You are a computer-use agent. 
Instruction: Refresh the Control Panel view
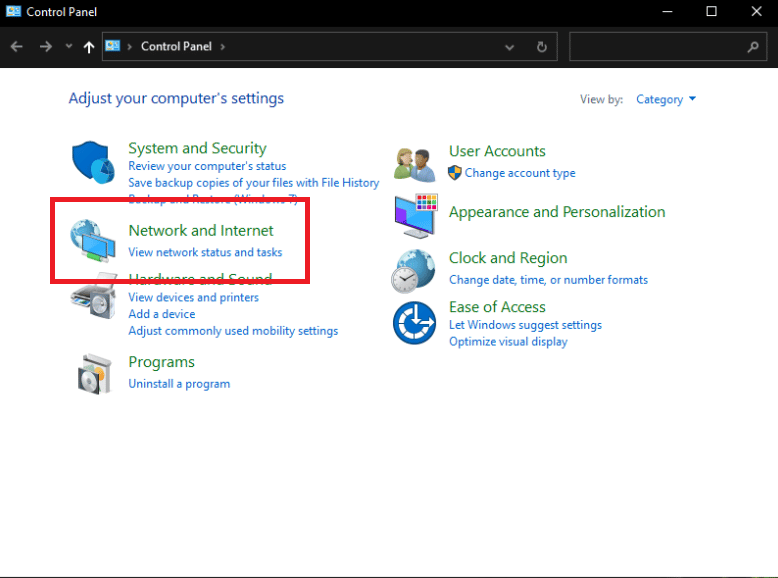pyautogui.click(x=542, y=47)
